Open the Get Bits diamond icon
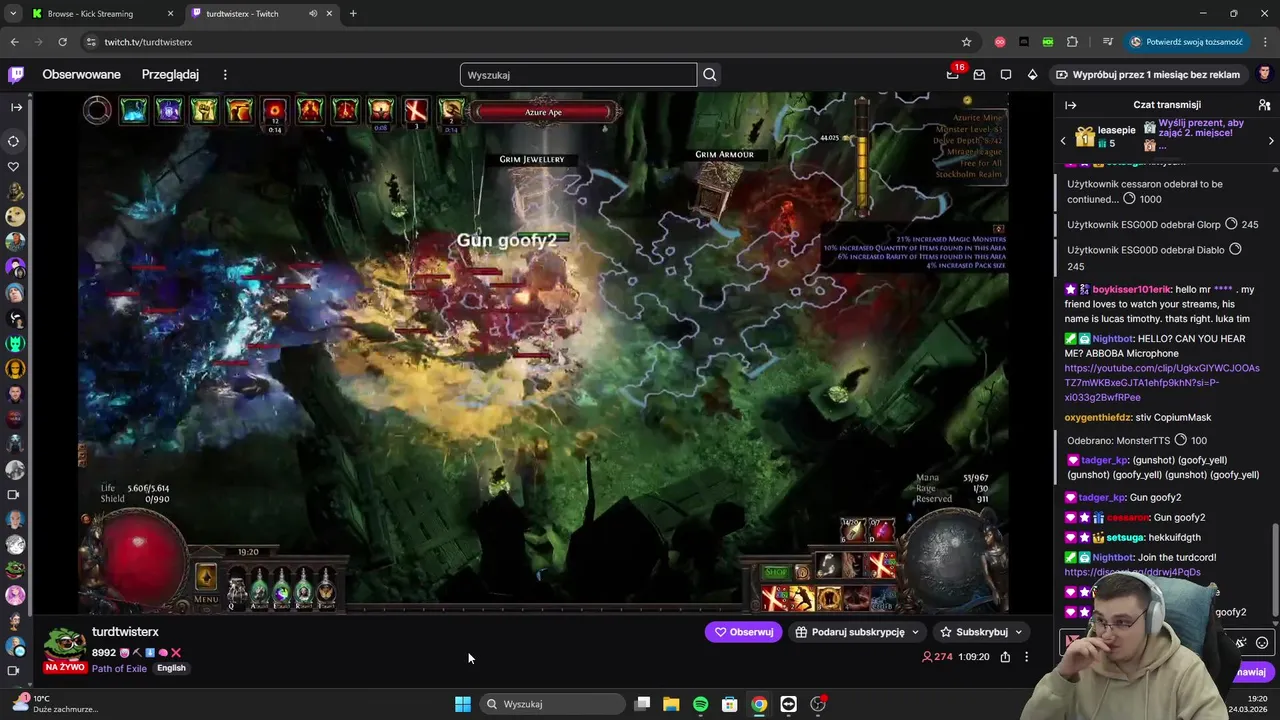 coord(1033,74)
